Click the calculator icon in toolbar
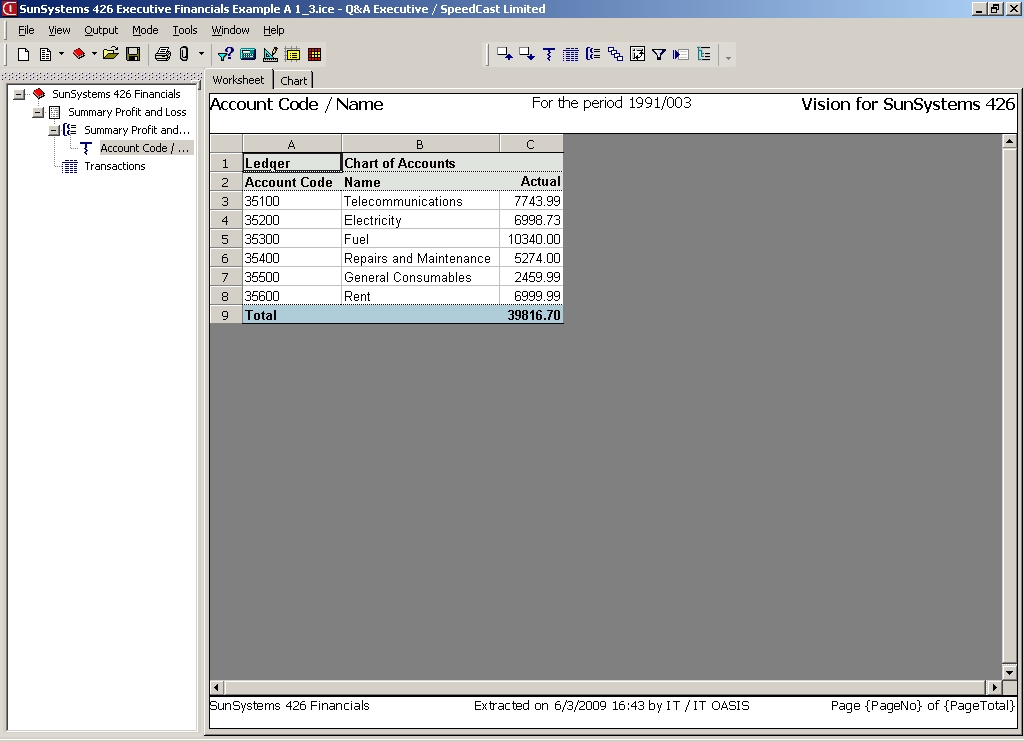 [x=248, y=54]
